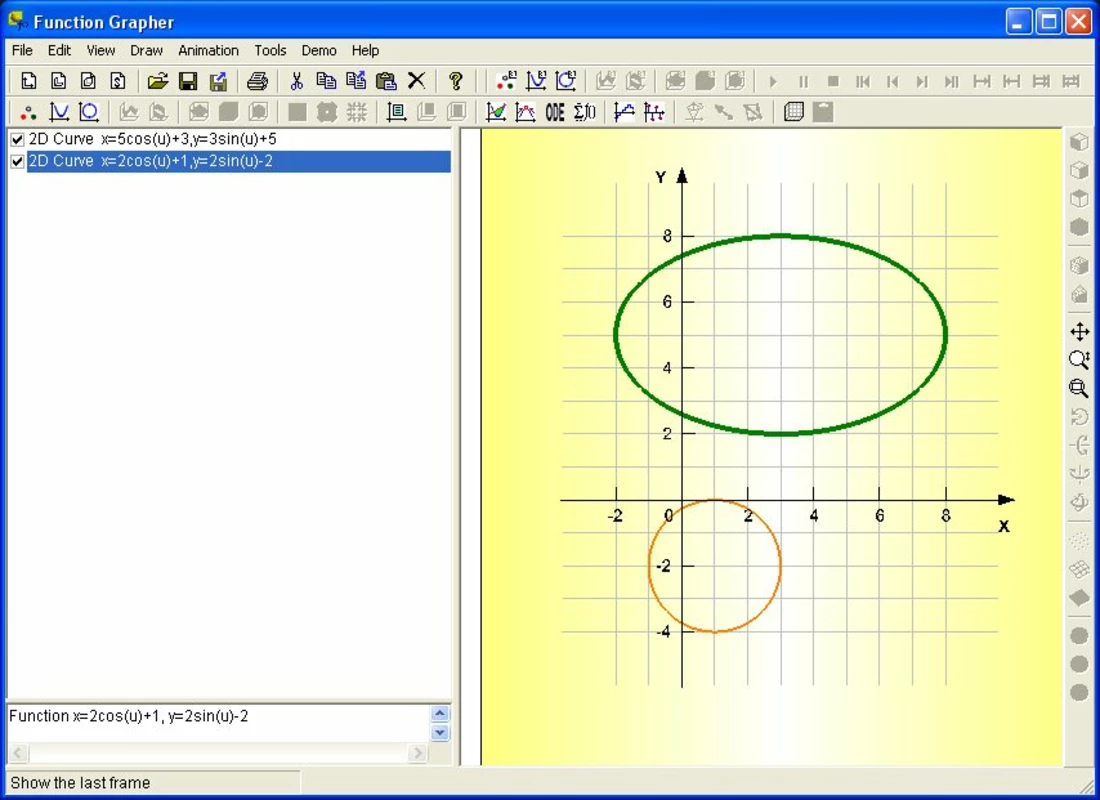The height and width of the screenshot is (800, 1100).
Task: Click the play animation button
Action: tap(773, 81)
